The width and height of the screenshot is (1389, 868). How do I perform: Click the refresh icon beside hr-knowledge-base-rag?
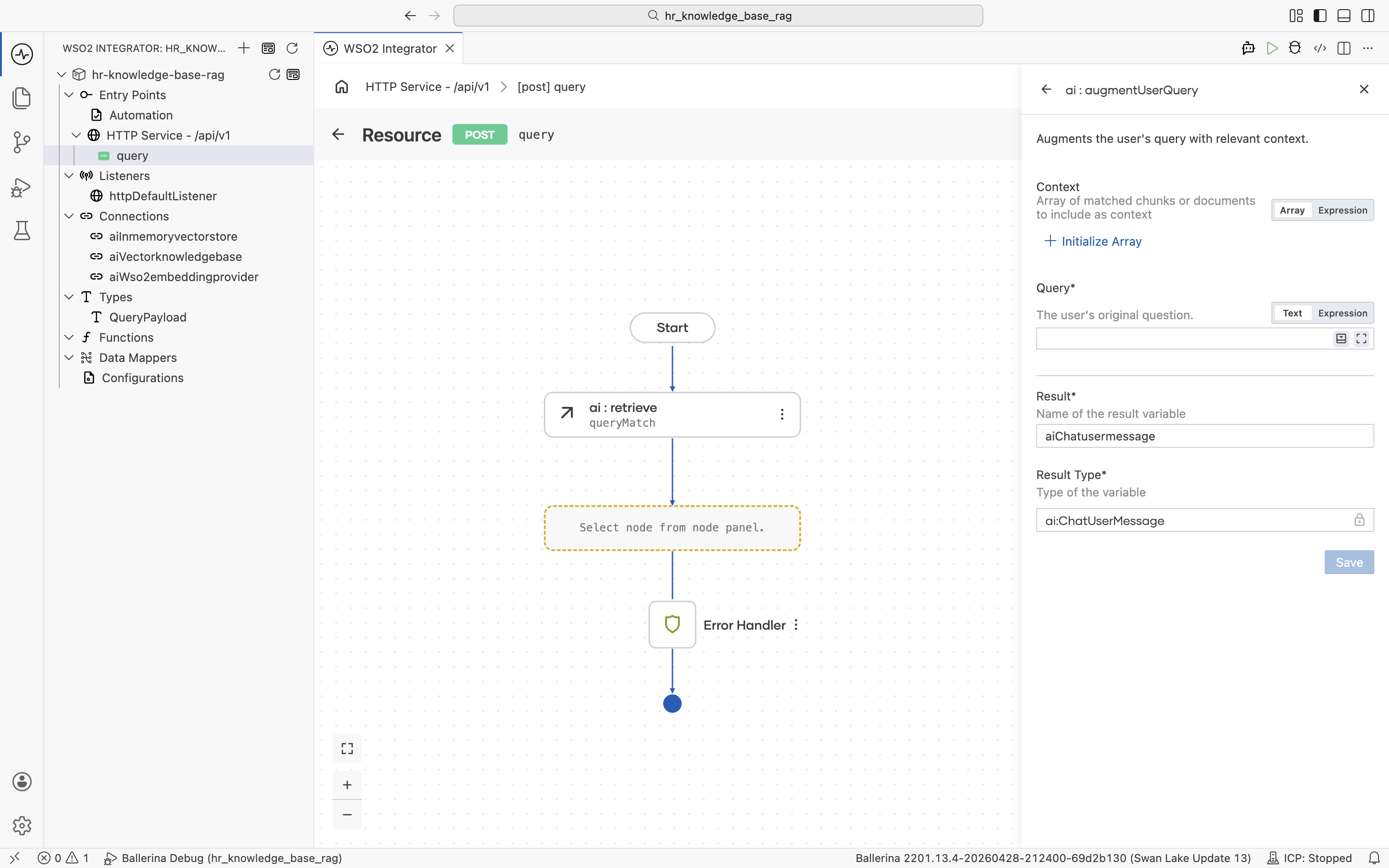click(274, 74)
